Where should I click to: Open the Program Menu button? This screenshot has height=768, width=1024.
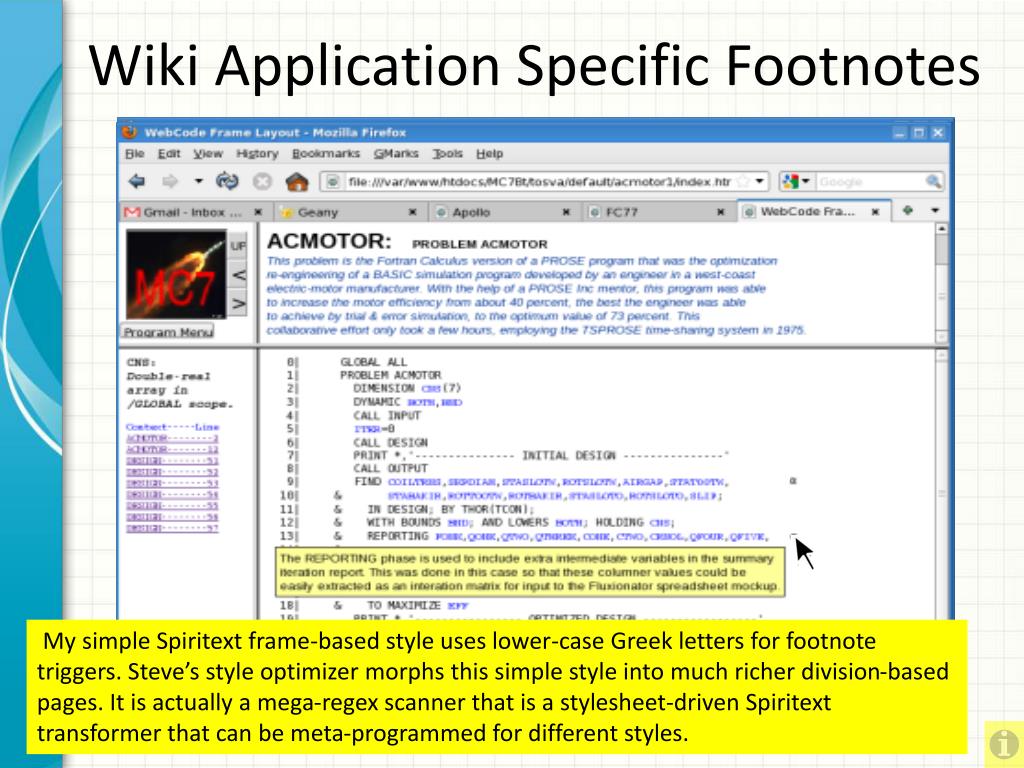coord(168,332)
